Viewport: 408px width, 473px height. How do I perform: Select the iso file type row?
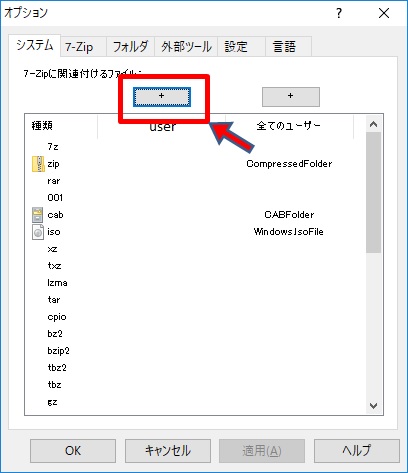[x=195, y=232]
